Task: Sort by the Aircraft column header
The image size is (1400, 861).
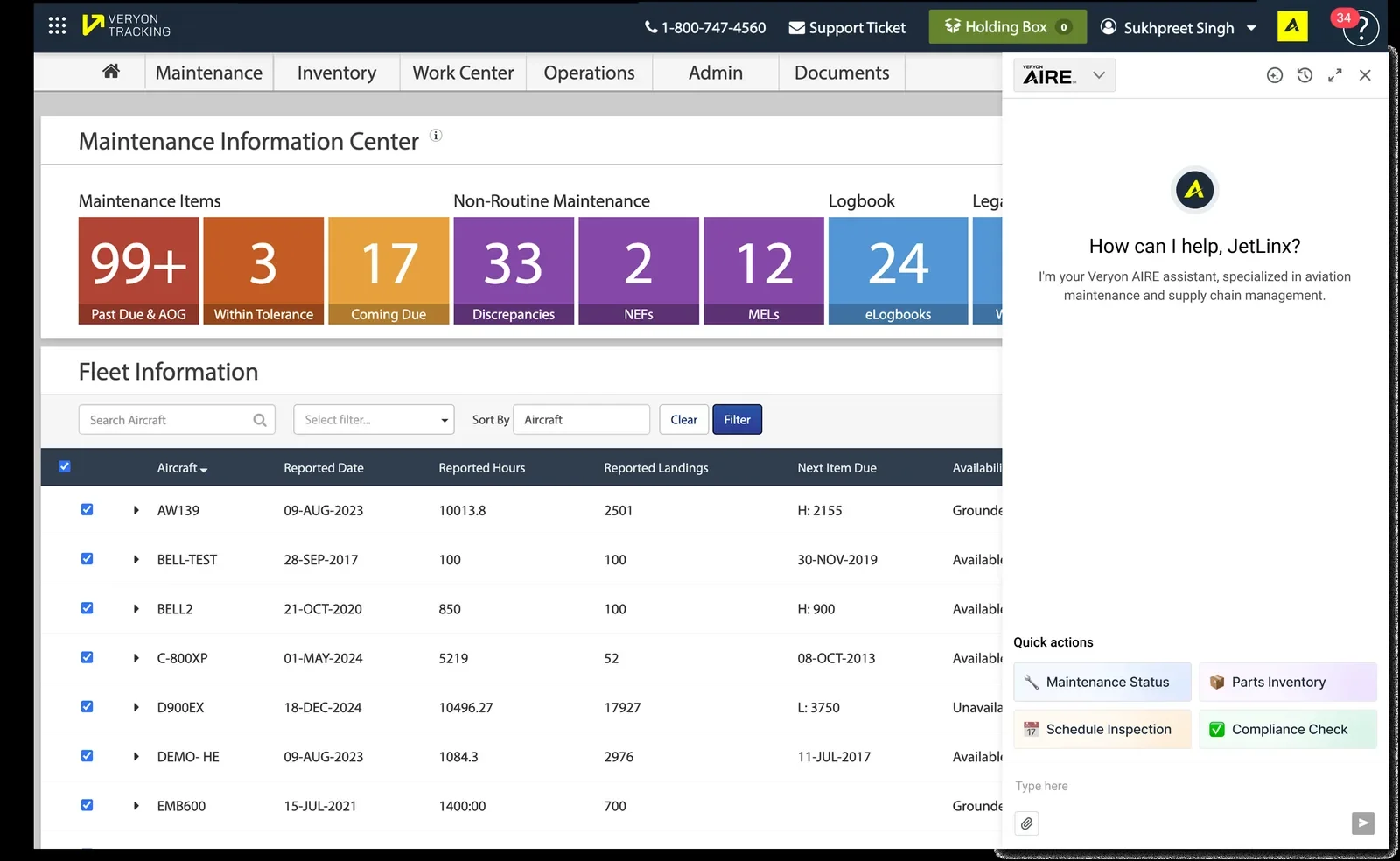Action: pyautogui.click(x=182, y=468)
